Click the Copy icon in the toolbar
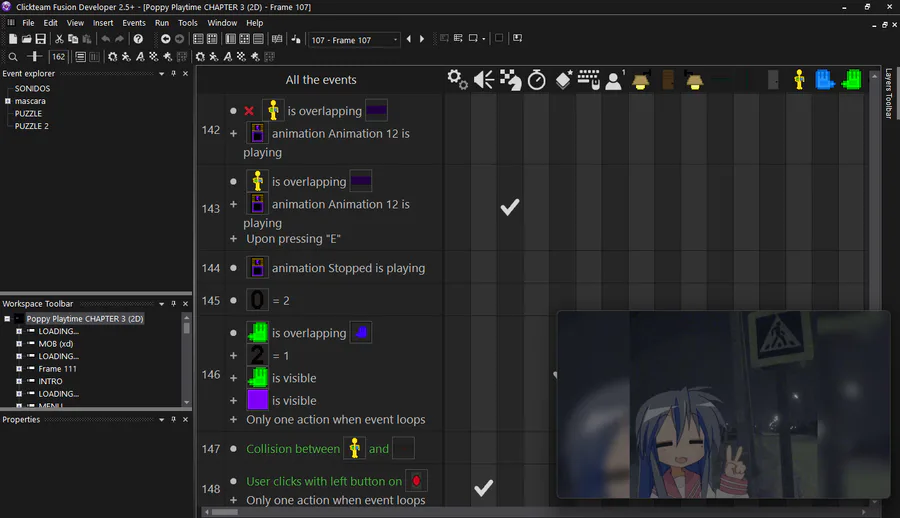900x518 pixels. [x=73, y=39]
